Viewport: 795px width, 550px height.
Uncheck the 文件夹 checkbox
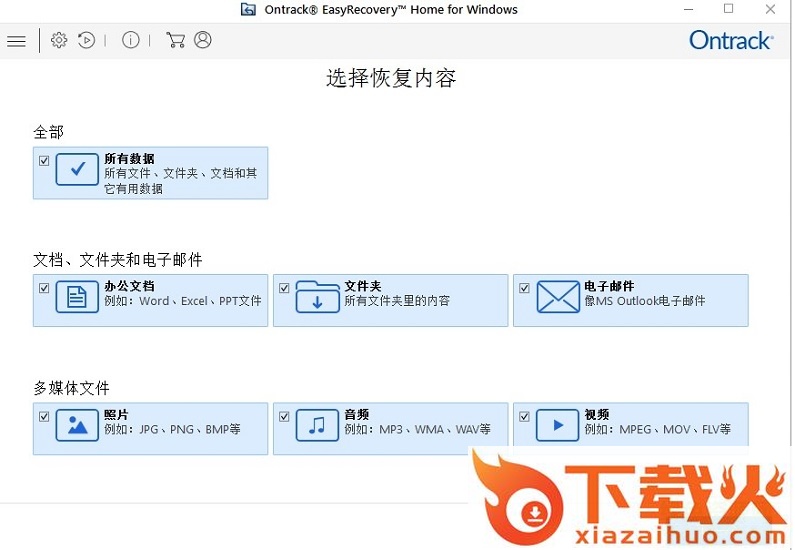pos(284,288)
